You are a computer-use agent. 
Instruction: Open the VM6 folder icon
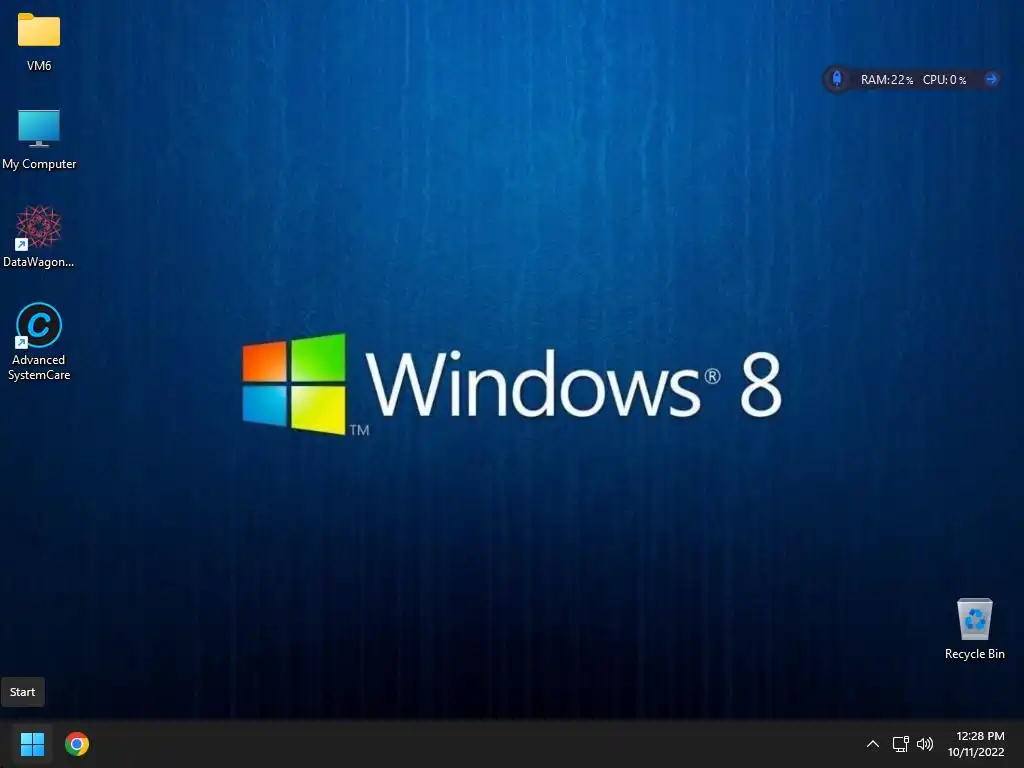39,29
